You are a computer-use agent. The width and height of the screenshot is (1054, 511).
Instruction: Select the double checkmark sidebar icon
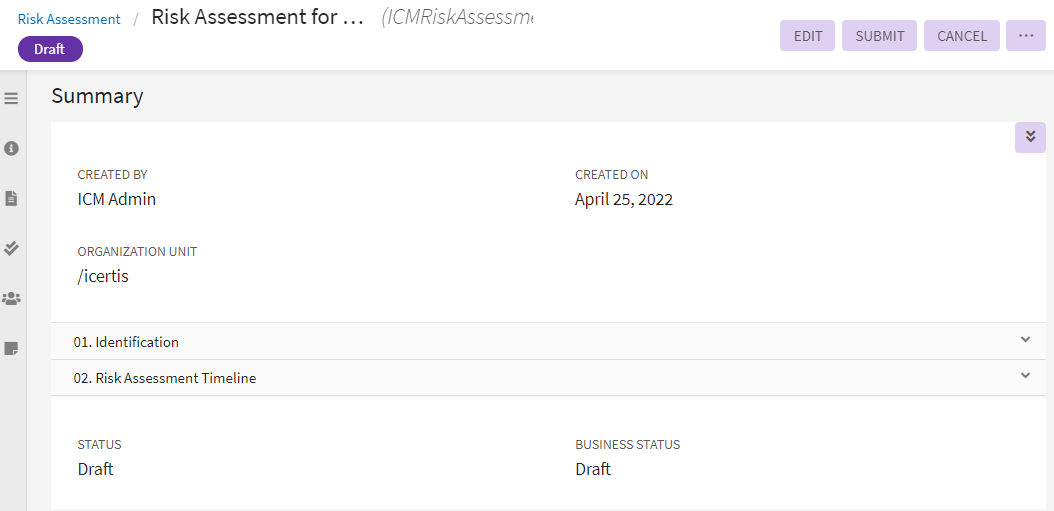[x=12, y=248]
